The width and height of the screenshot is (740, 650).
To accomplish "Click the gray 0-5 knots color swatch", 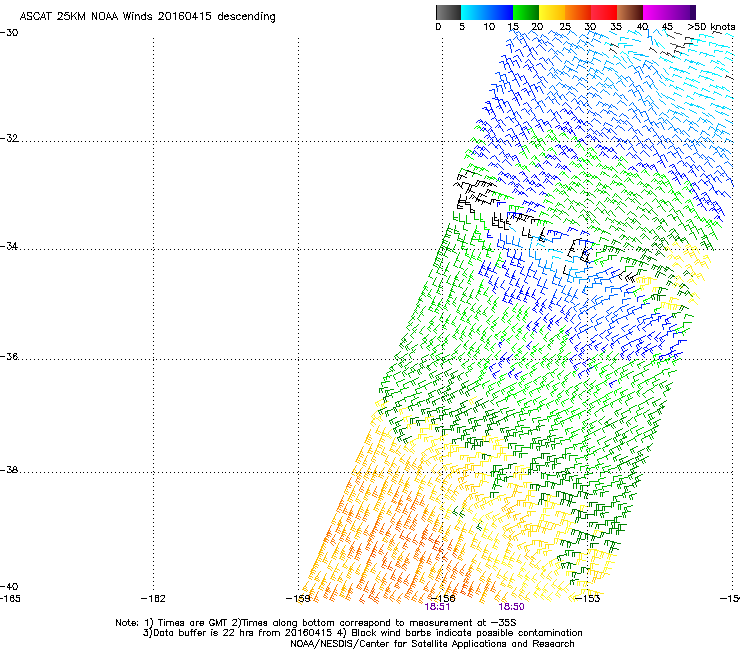I will point(448,12).
